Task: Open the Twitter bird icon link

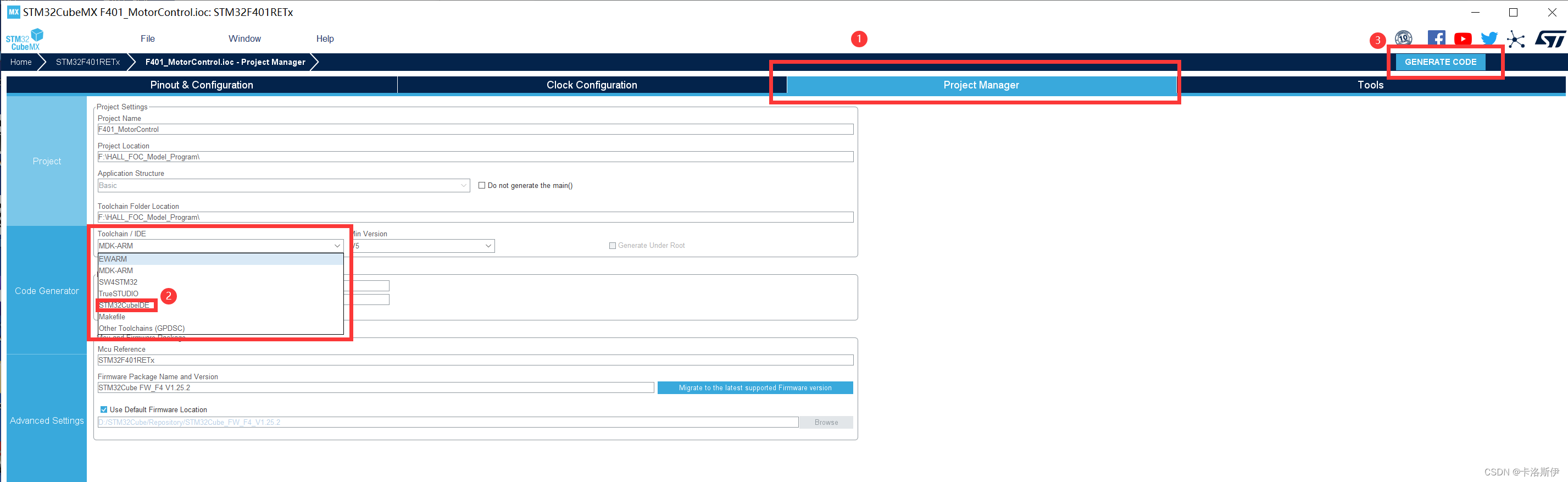Action: pyautogui.click(x=1489, y=39)
